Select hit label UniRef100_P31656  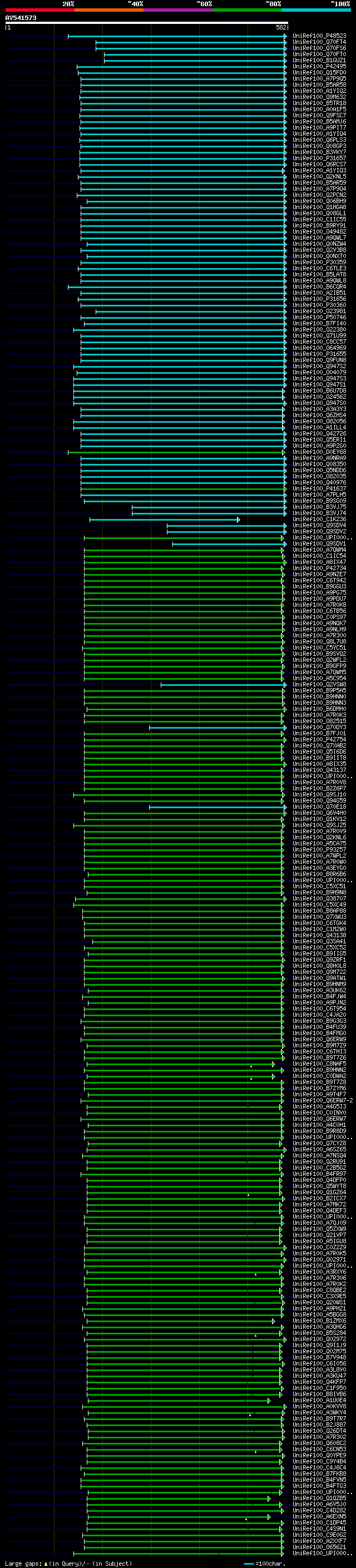tap(319, 299)
